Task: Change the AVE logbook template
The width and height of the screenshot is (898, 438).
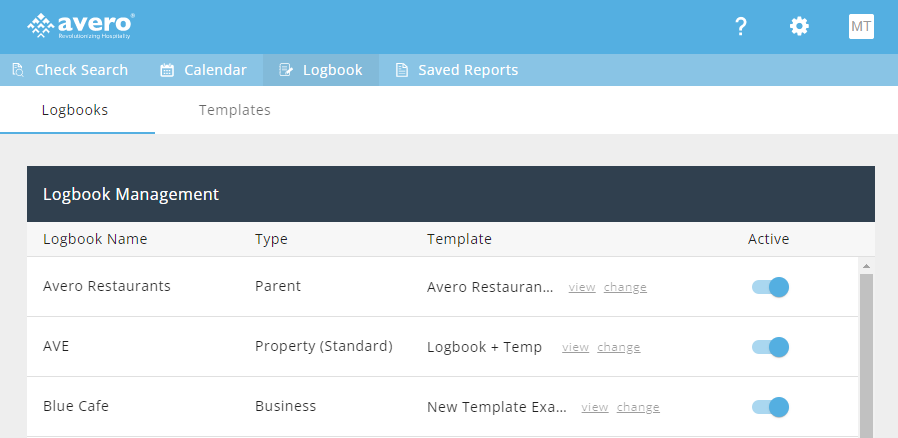Action: click(x=619, y=348)
